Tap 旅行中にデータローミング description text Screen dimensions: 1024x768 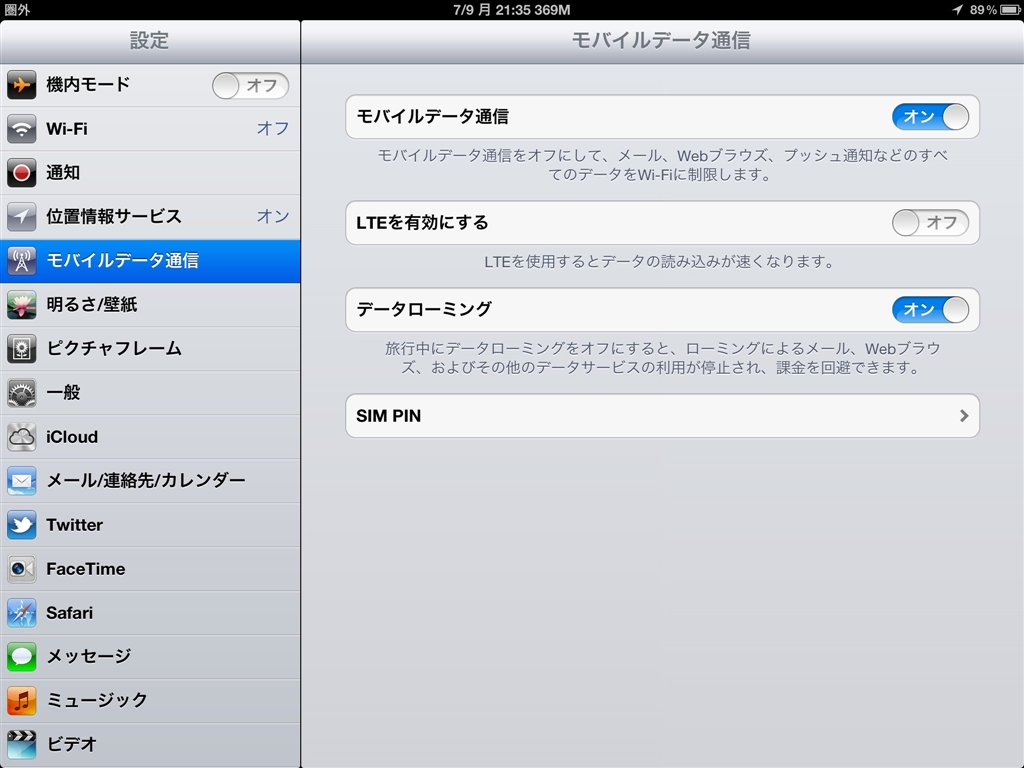[662, 358]
